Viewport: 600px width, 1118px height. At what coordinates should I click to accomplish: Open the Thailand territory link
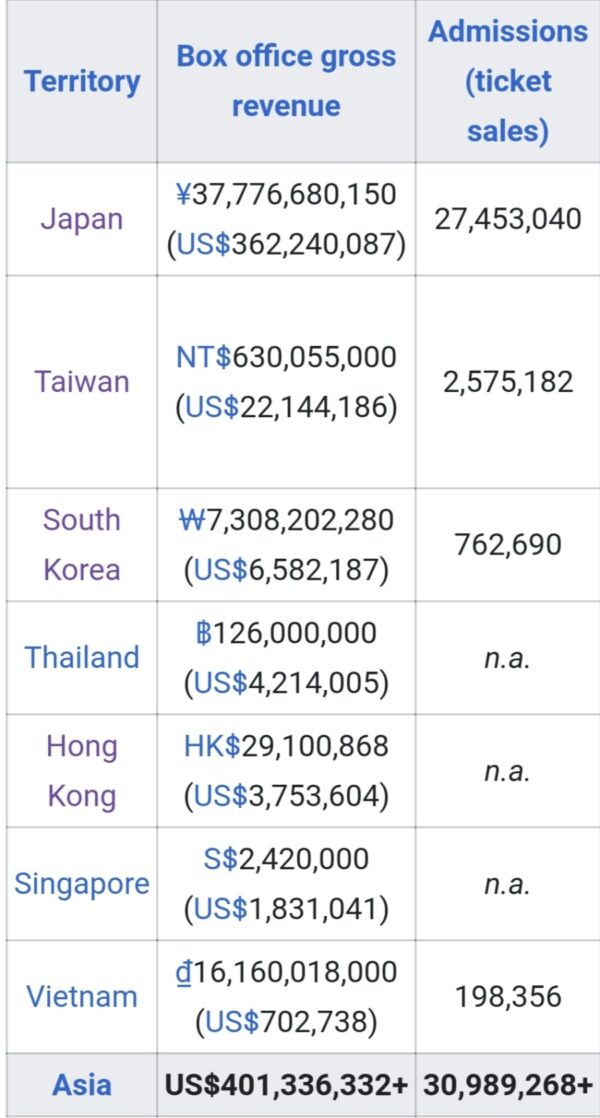click(82, 657)
